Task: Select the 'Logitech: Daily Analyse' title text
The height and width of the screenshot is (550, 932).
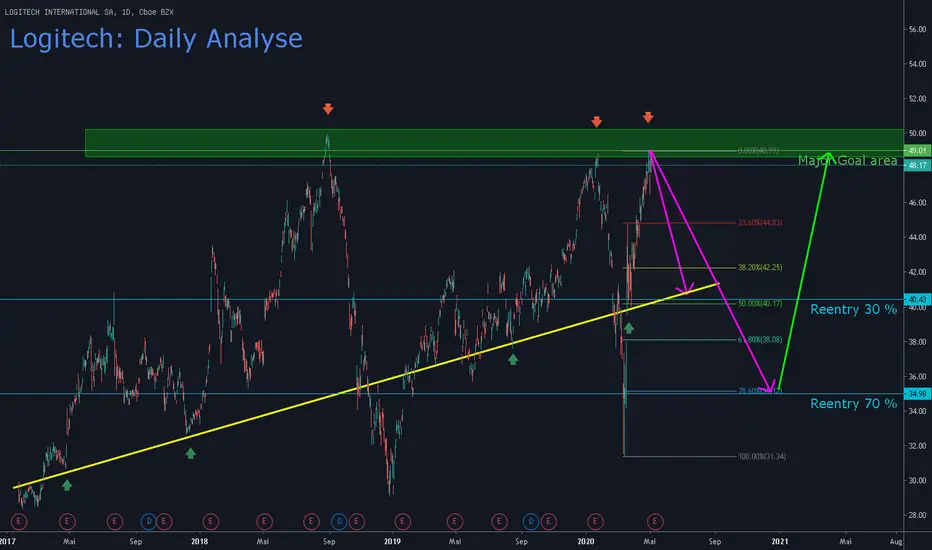Action: pos(156,39)
